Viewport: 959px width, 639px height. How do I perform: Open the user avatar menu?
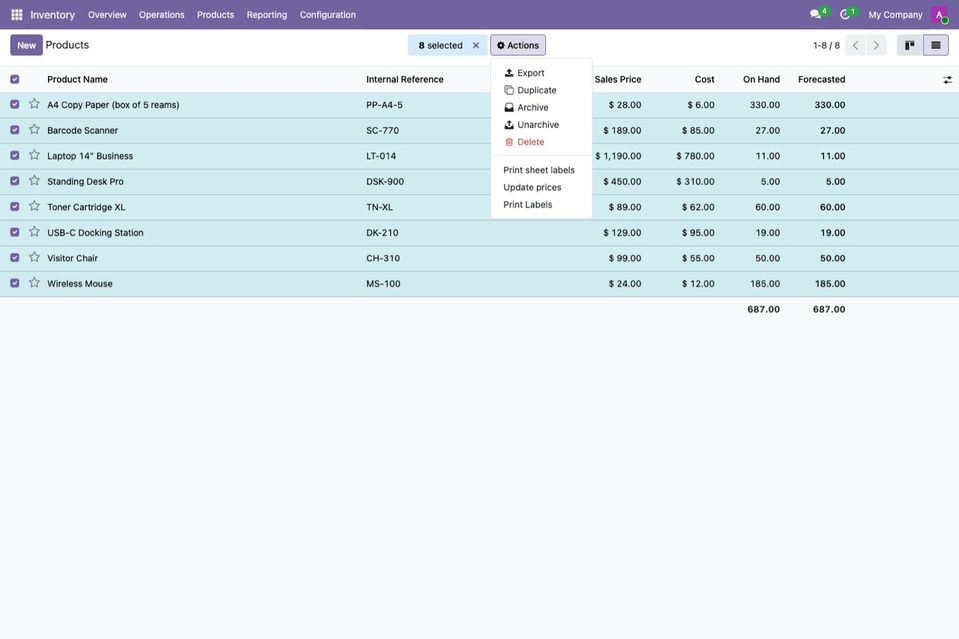939,15
